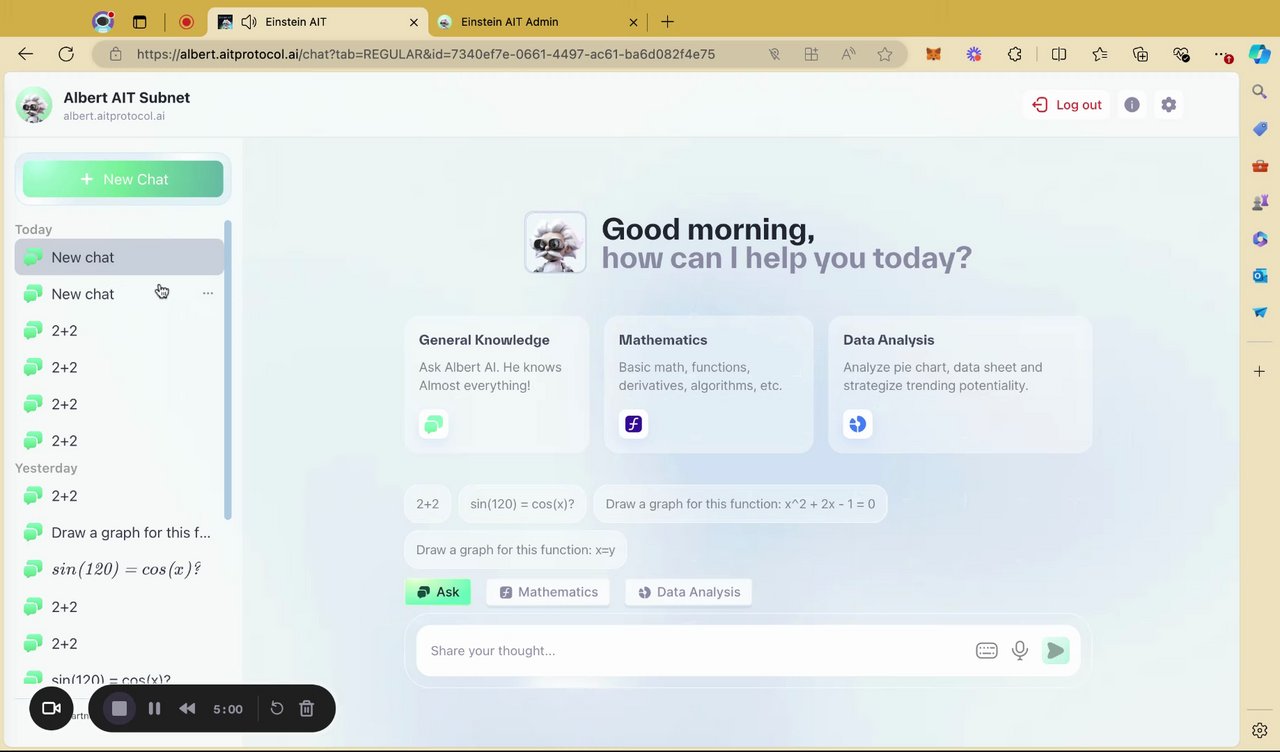The height and width of the screenshot is (752, 1280).
Task: Click the Log out button
Action: tap(1067, 105)
